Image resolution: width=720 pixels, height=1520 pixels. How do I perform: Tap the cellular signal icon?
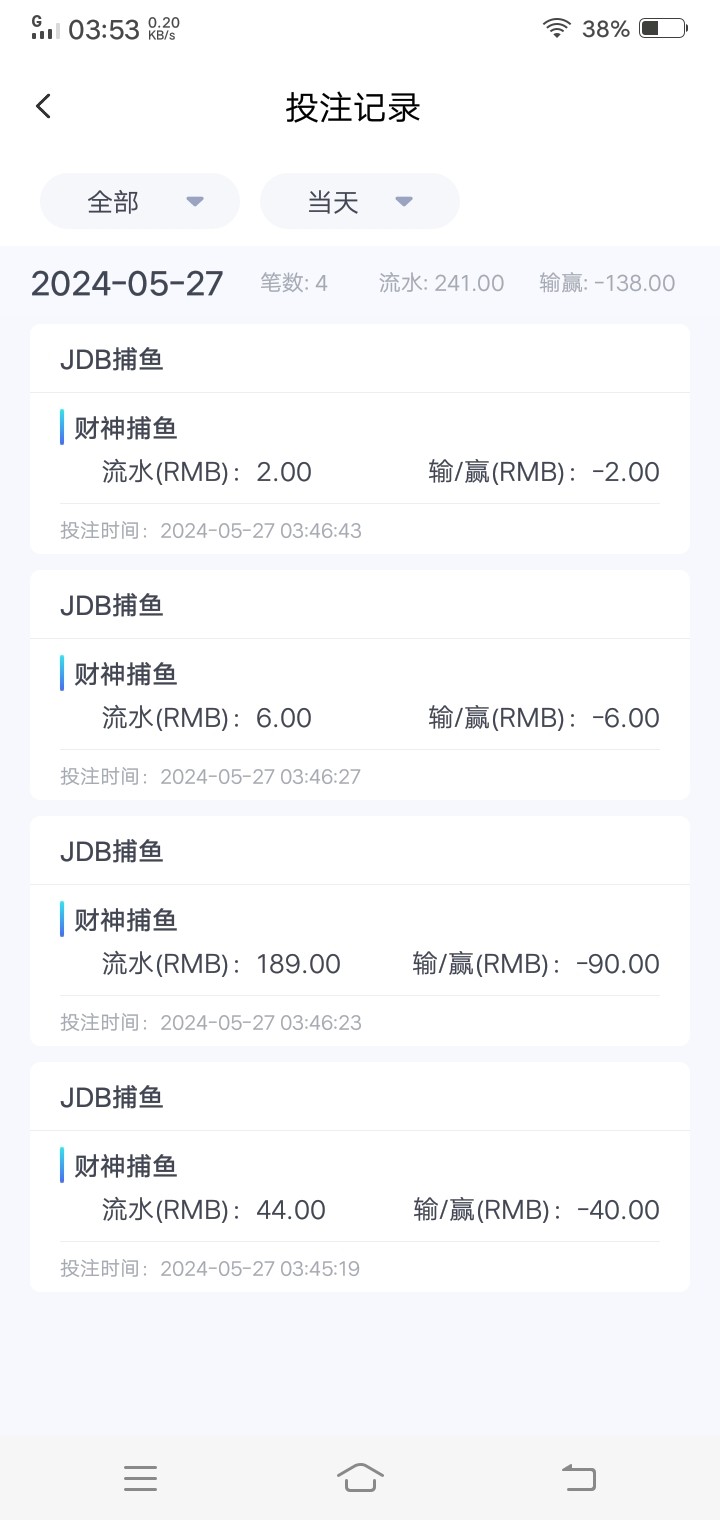(x=42, y=28)
